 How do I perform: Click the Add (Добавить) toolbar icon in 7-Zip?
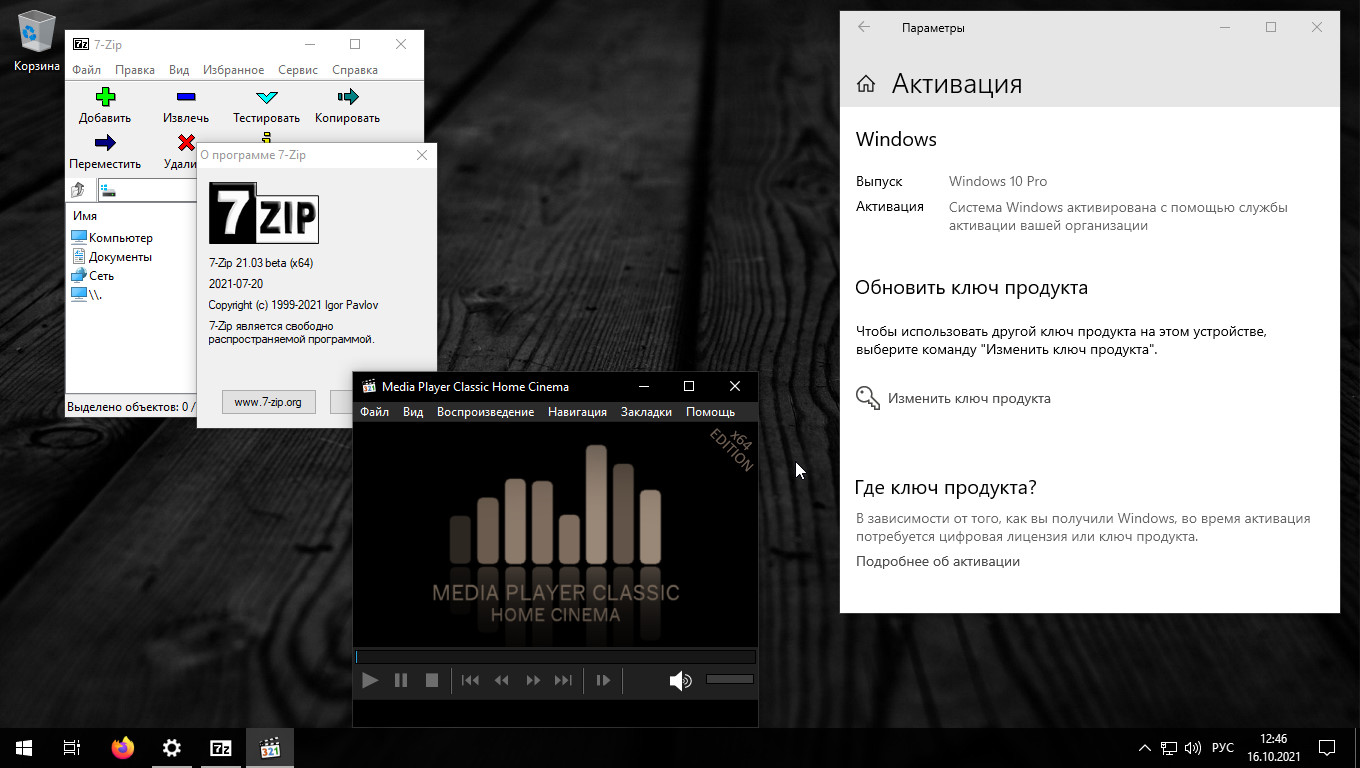point(105,98)
